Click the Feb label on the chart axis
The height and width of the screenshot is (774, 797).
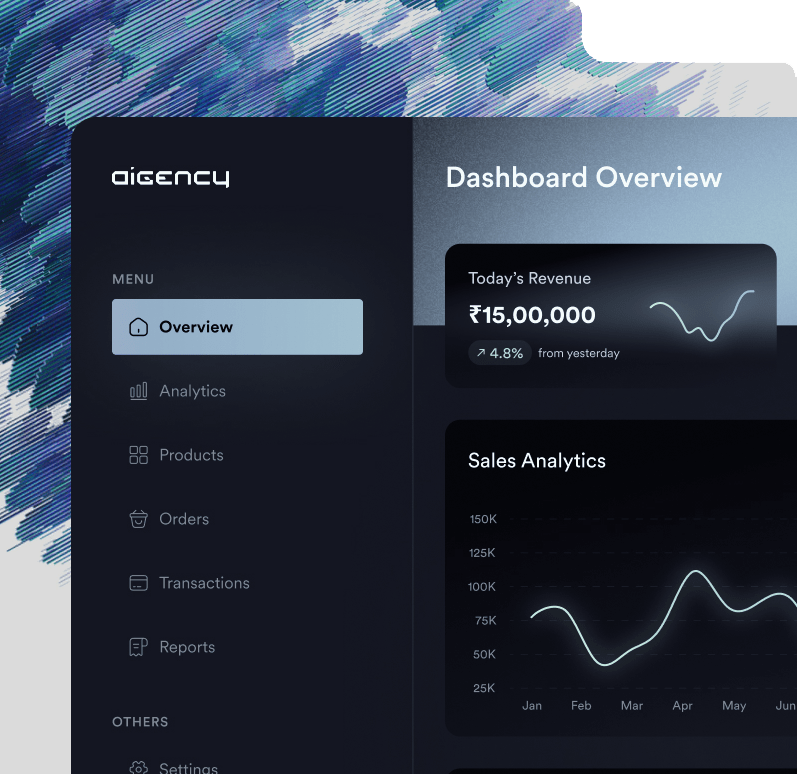(581, 705)
